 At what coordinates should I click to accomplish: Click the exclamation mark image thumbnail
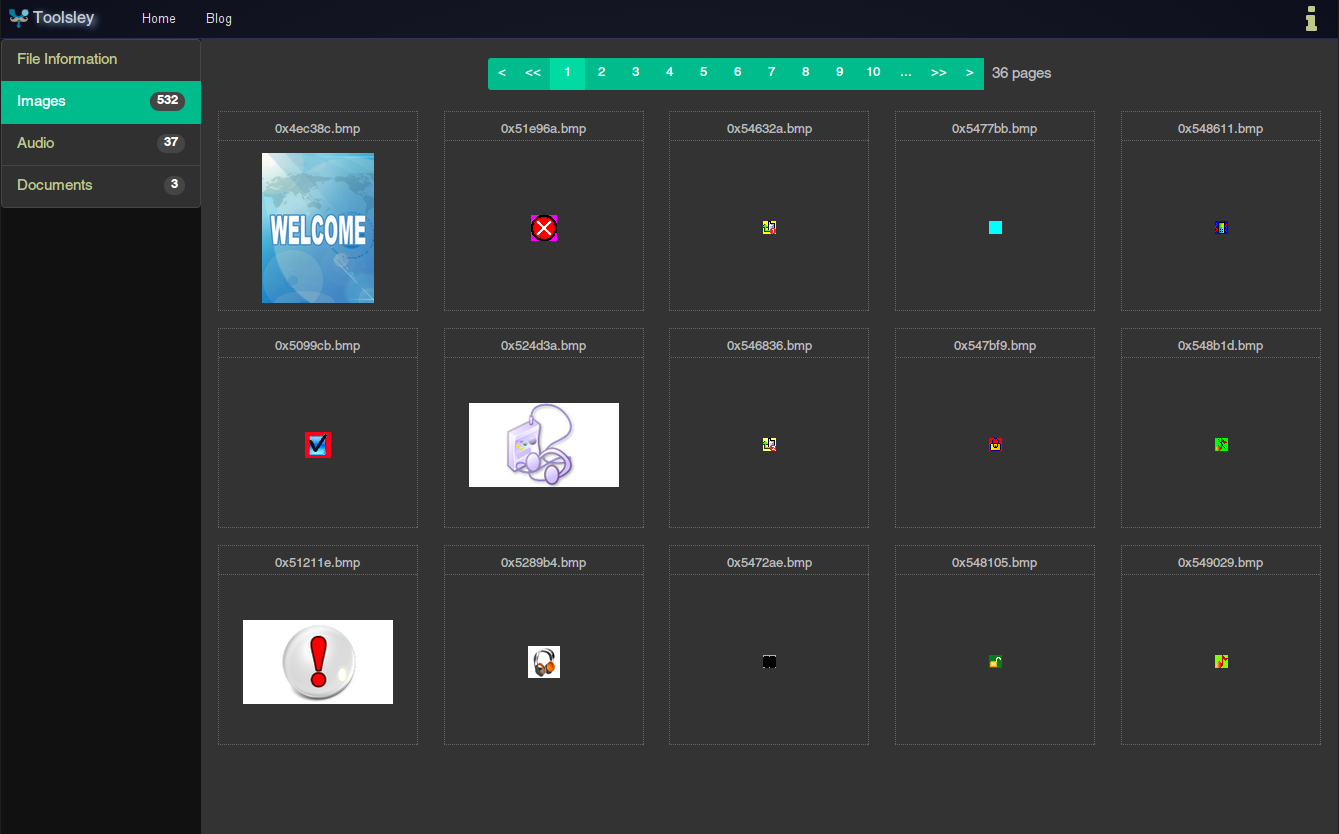318,662
